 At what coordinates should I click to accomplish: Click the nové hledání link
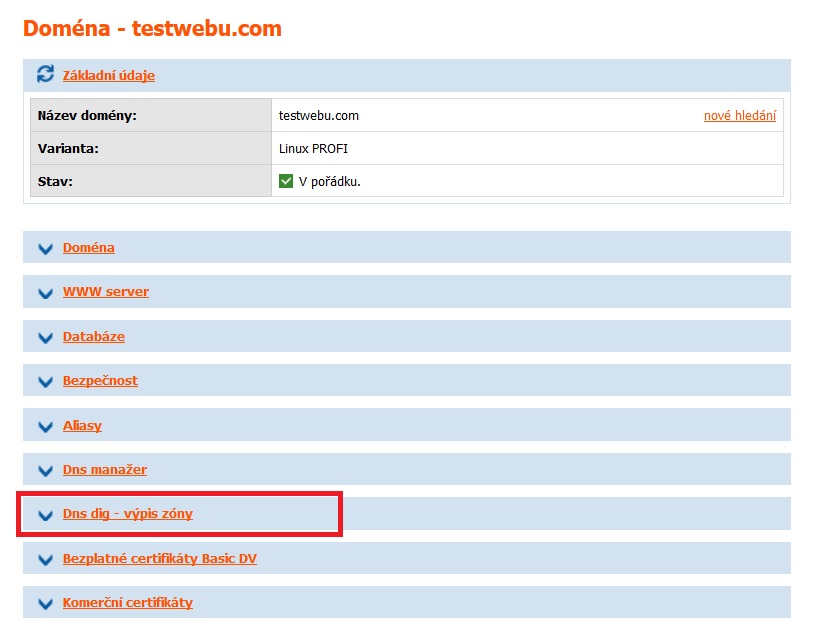(739, 116)
